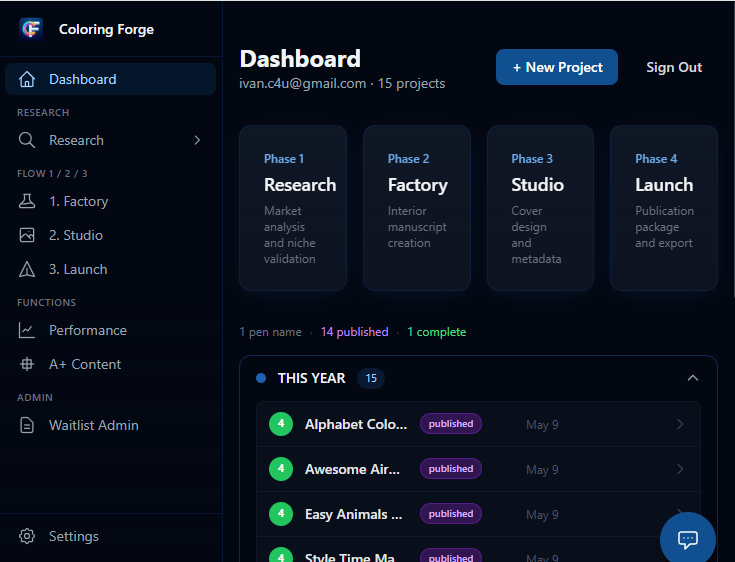Open Waitlist Admin in sidebar

(x=110, y=425)
